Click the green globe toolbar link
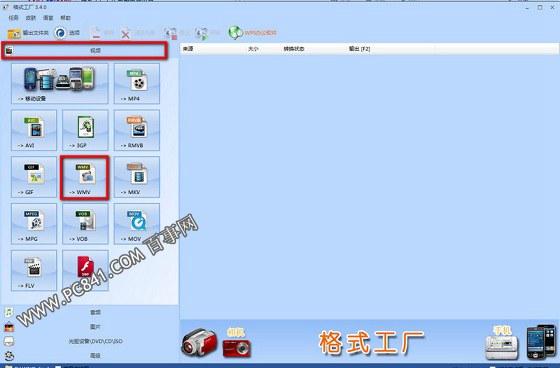Screen dimensions: 560x368 252,33
